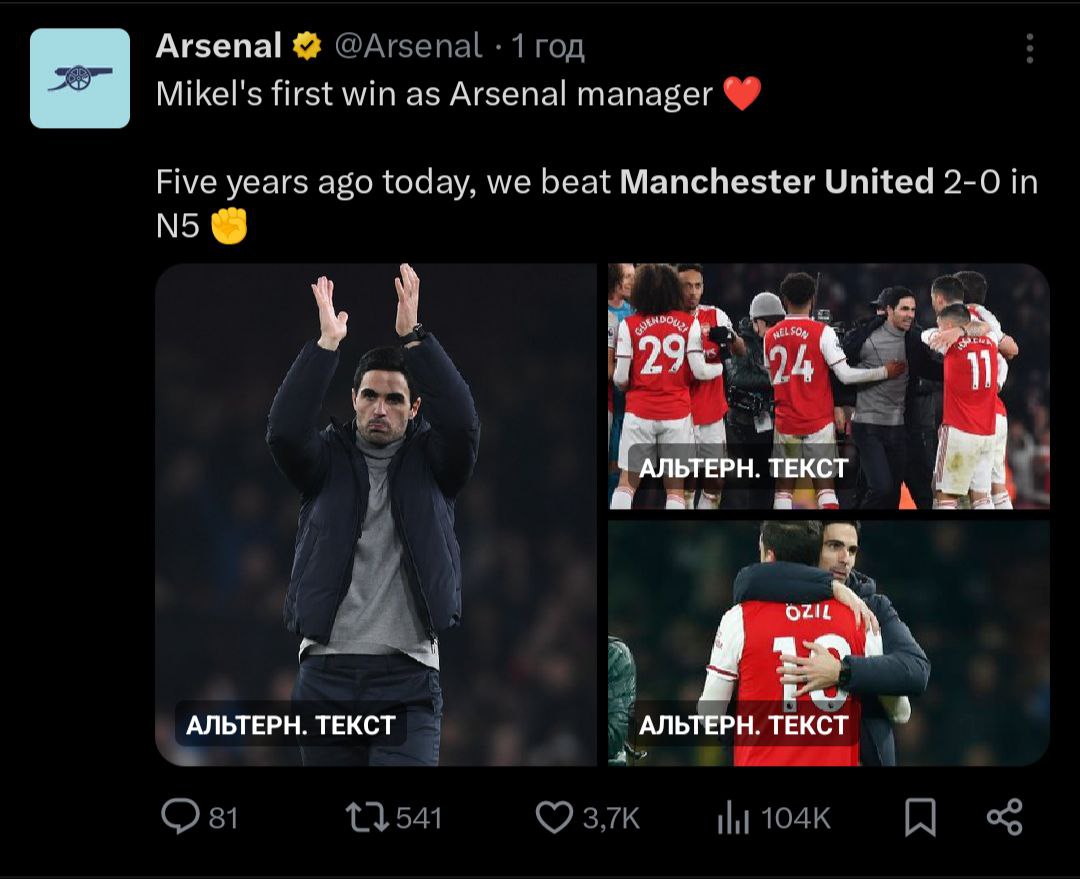Image resolution: width=1080 pixels, height=879 pixels.
Task: Show alt text on the ÖZIL hug photo
Action: click(x=743, y=724)
